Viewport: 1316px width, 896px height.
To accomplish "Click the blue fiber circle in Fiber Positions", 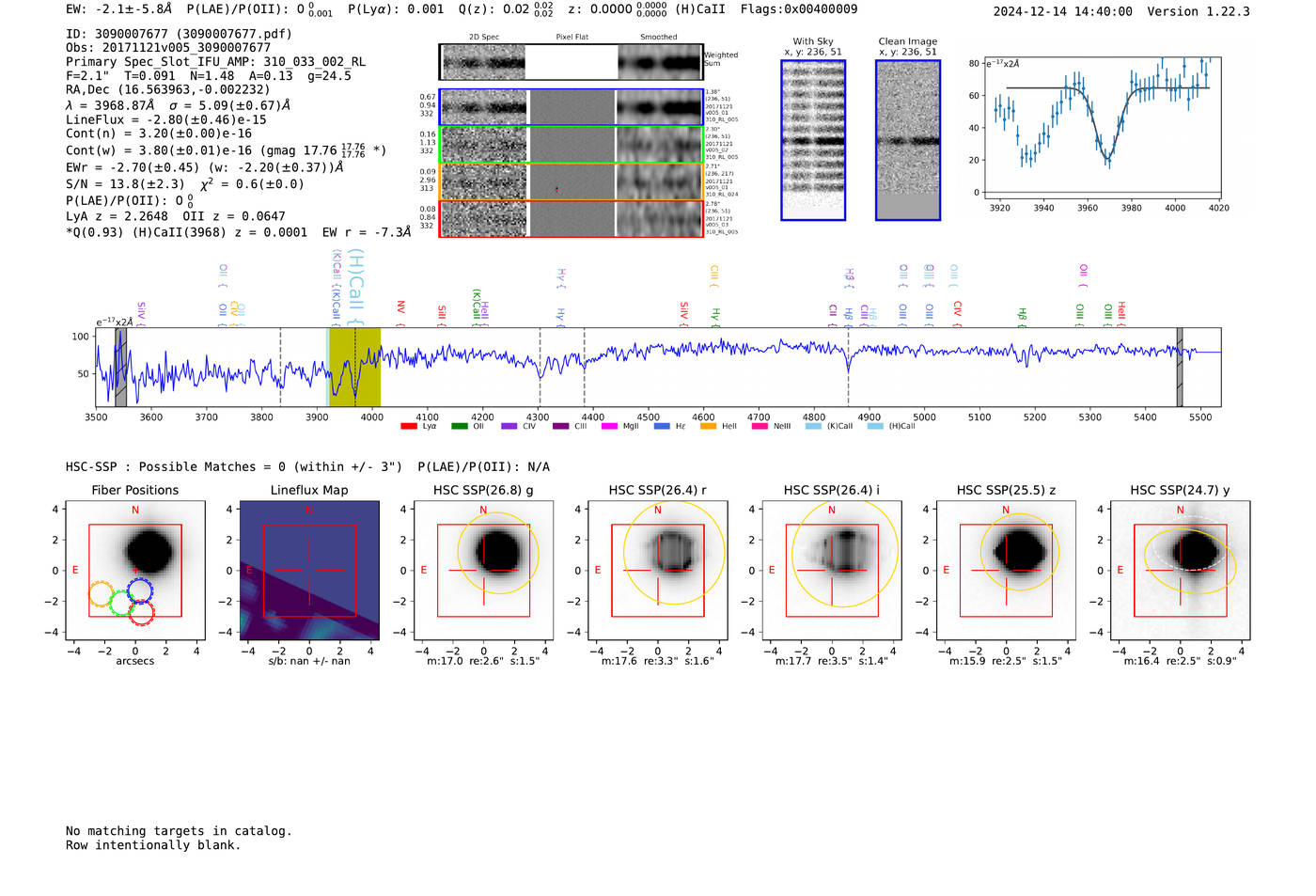I will [x=139, y=590].
